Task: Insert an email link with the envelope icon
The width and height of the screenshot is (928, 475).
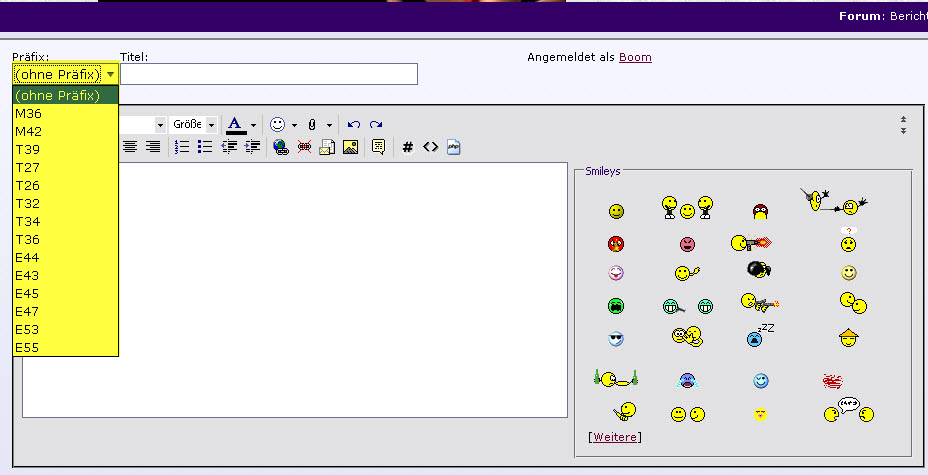Action: [327, 147]
